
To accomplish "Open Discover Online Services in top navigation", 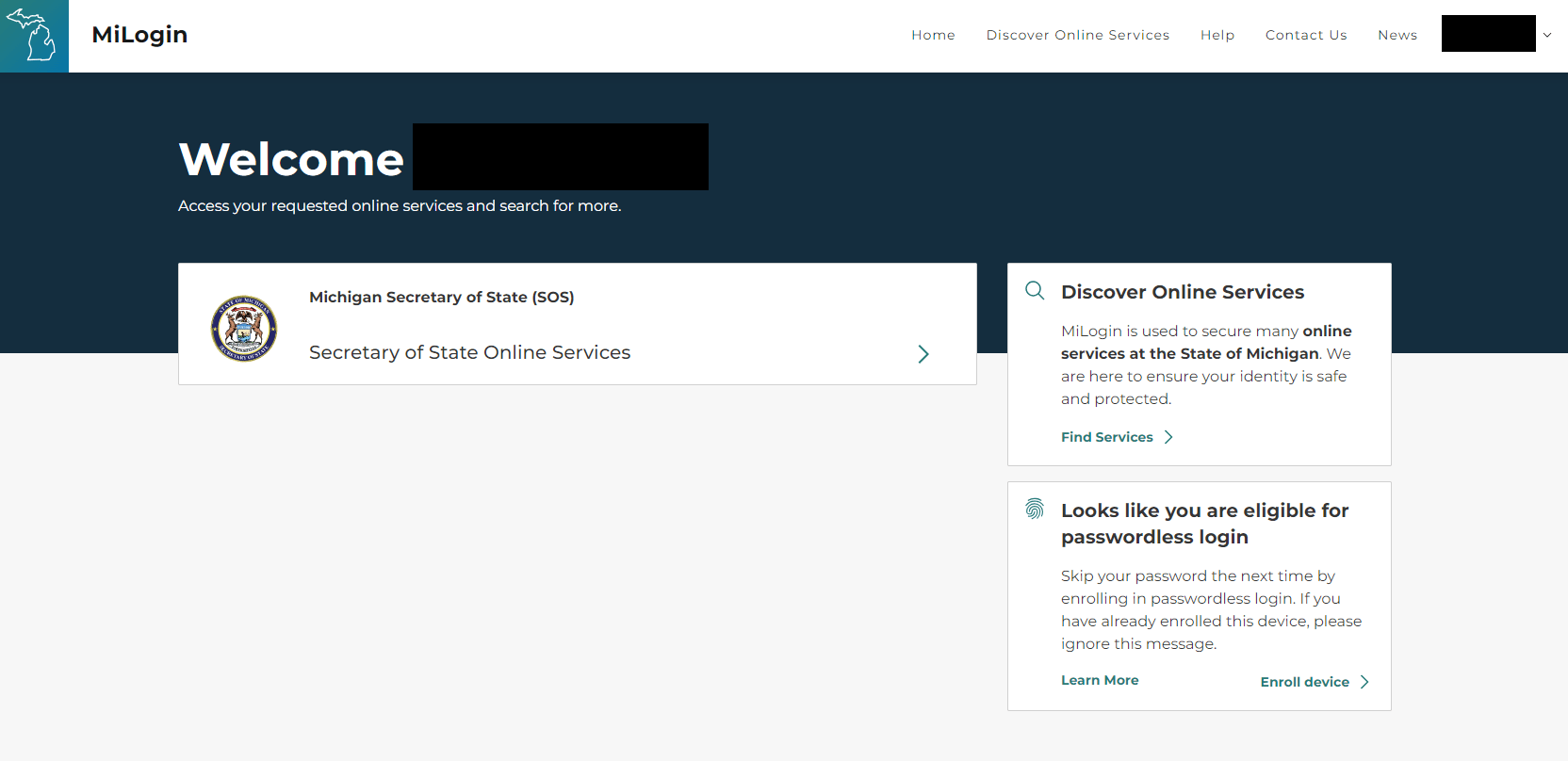I will (x=1078, y=35).
